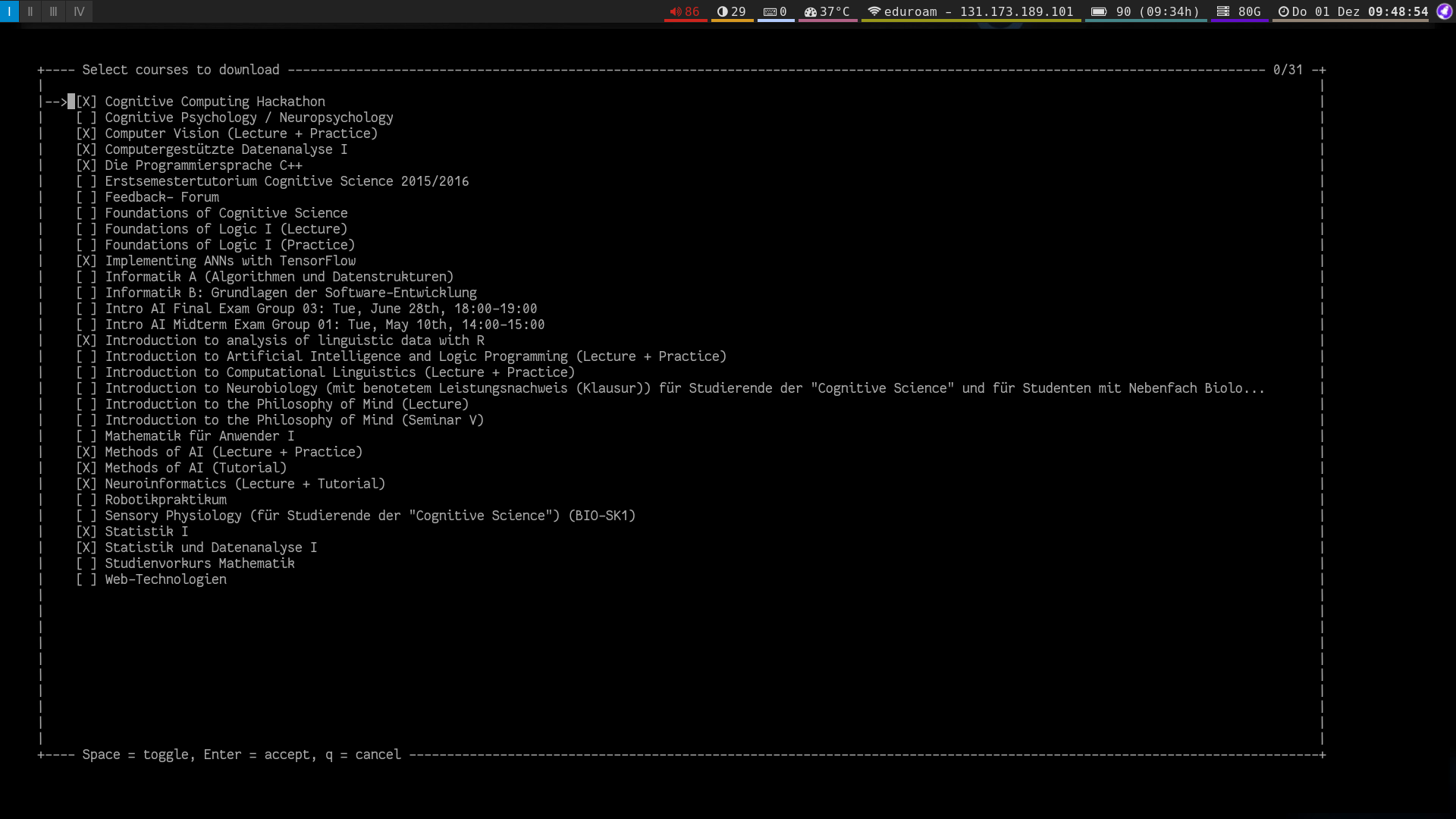1456x819 pixels.
Task: Click the brightness half-circle icon
Action: tap(722, 11)
